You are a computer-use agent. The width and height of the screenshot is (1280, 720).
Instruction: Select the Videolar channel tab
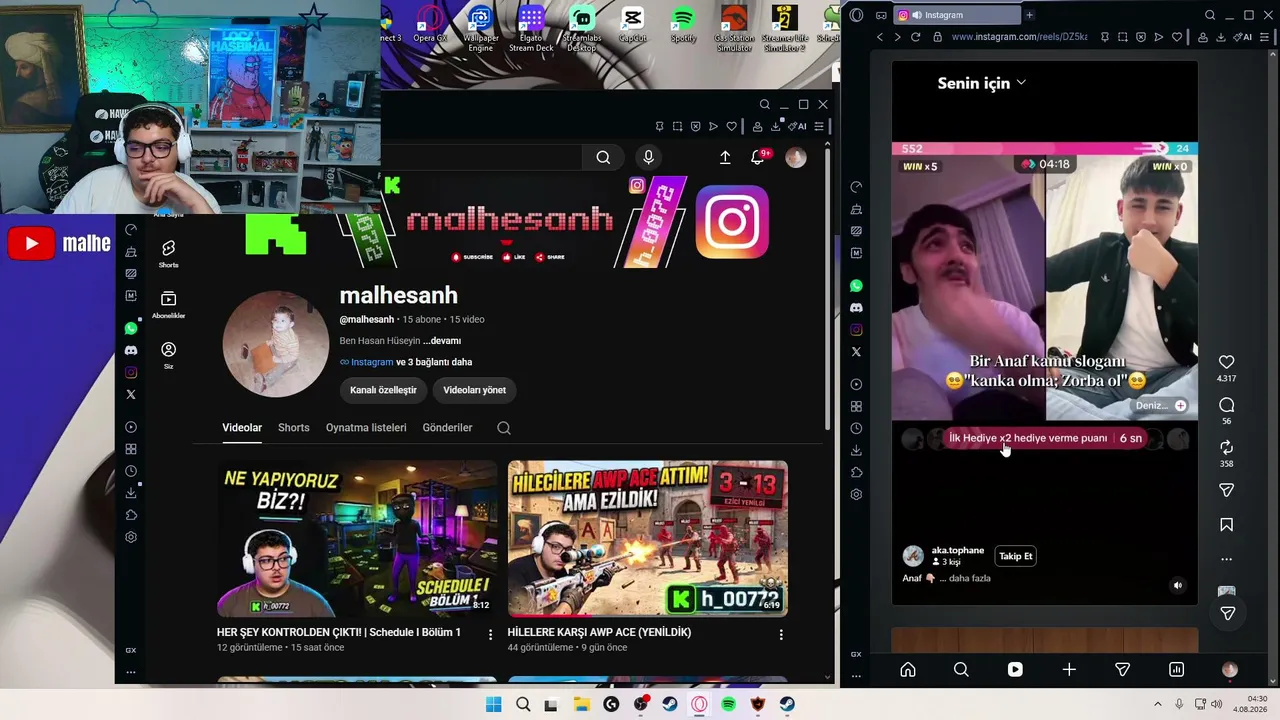[242, 428]
